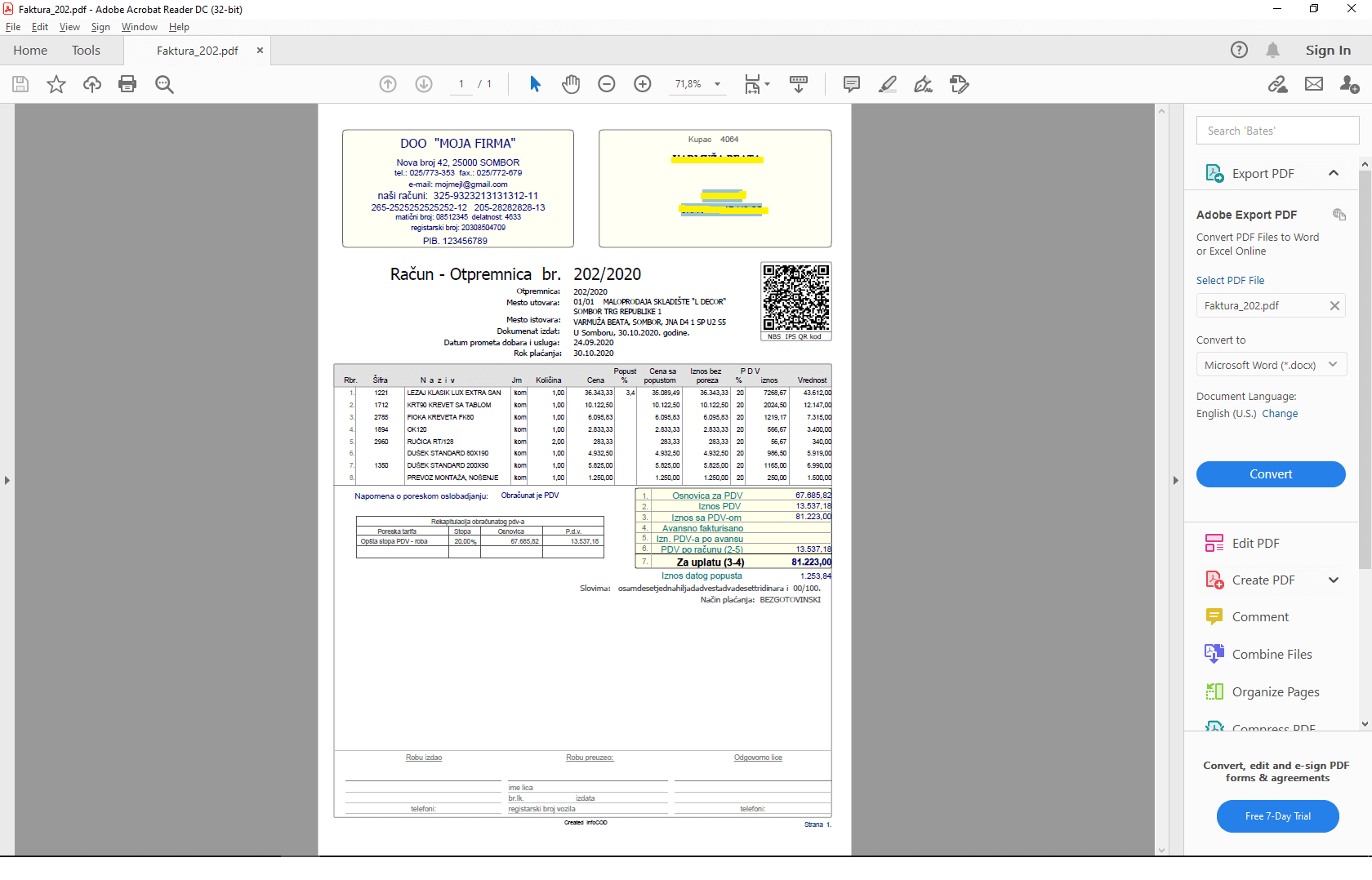The image size is (1372, 880).
Task: Open the Sign menu
Action: pyautogui.click(x=100, y=27)
